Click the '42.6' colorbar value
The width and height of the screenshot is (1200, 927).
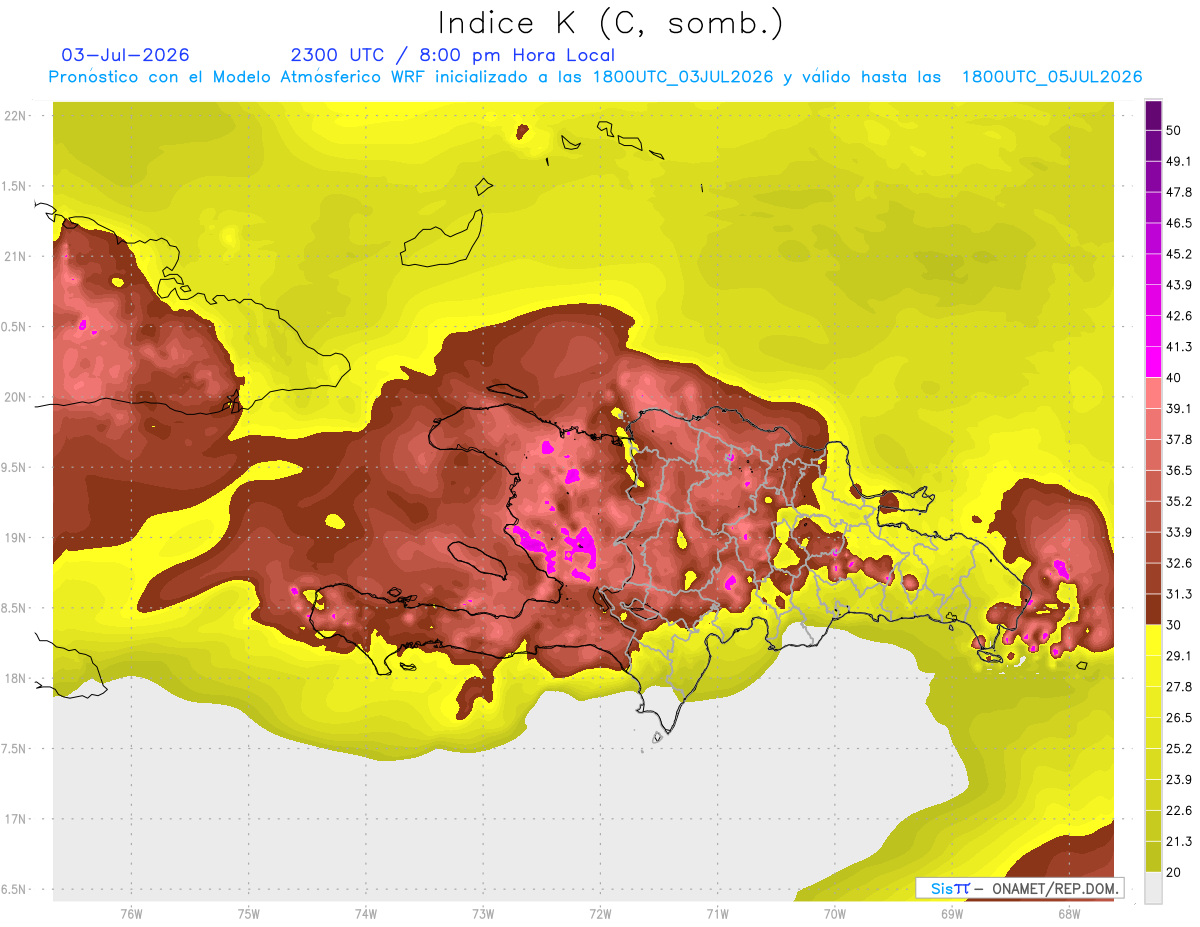click(x=1181, y=316)
